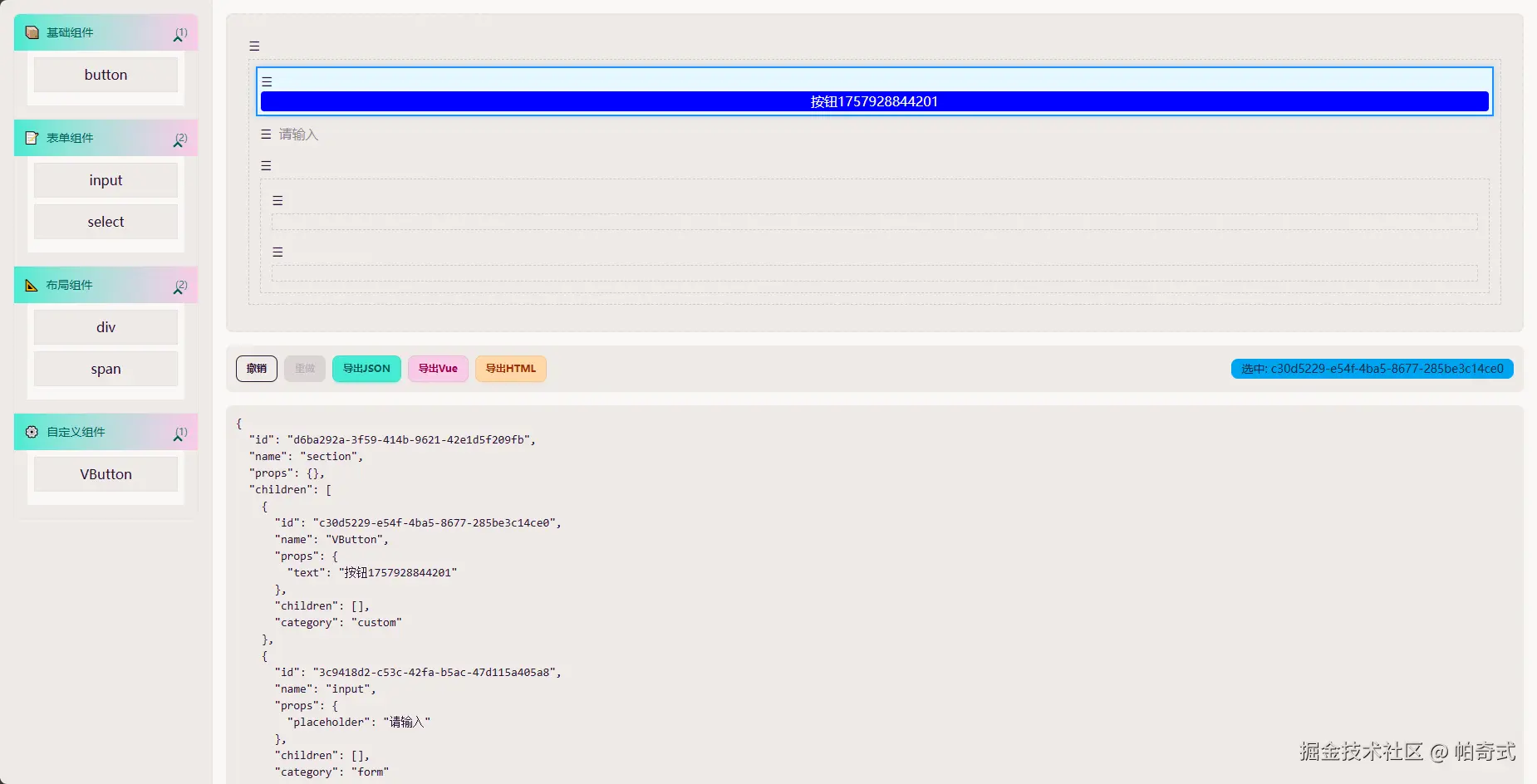
Task: Click the last nested container drag handle
Action: click(x=277, y=252)
